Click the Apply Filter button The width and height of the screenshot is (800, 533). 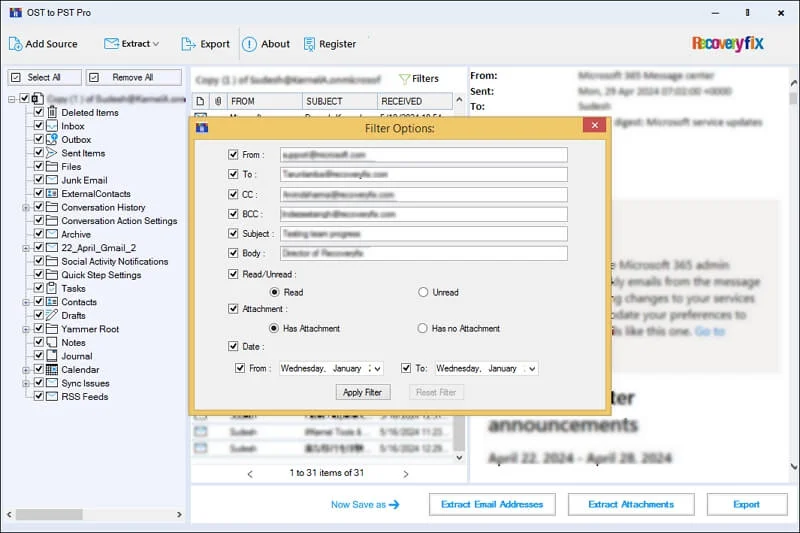click(x=363, y=392)
